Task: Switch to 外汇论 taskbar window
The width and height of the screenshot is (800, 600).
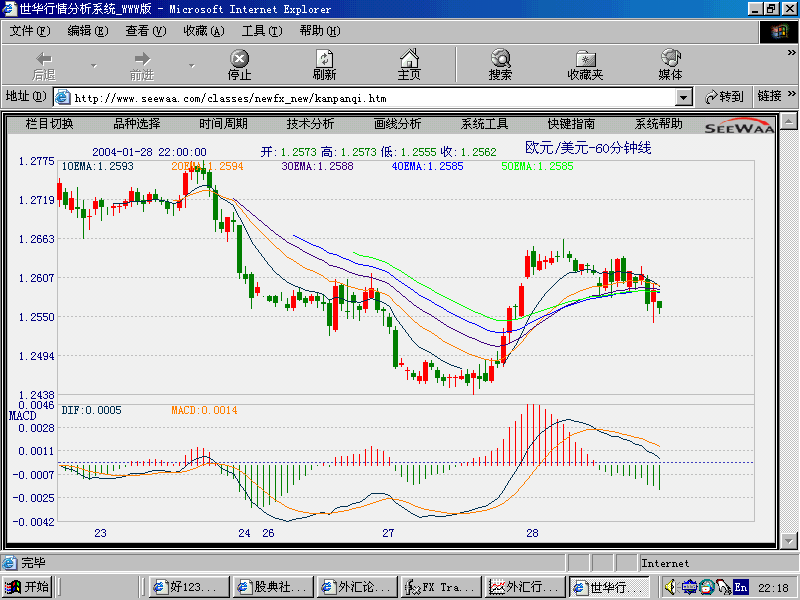Action: (x=357, y=587)
